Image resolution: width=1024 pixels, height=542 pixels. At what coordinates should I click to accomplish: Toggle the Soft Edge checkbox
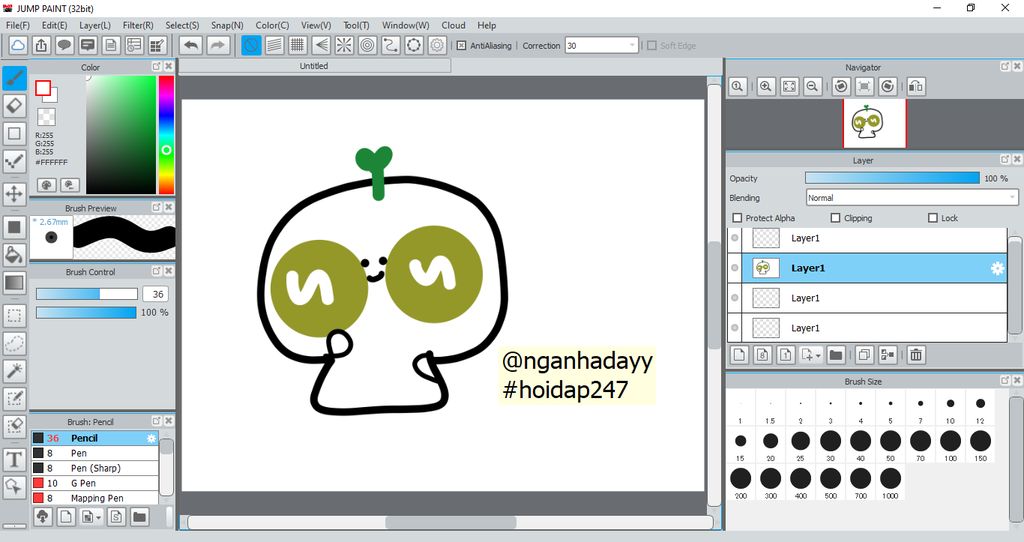[651, 46]
